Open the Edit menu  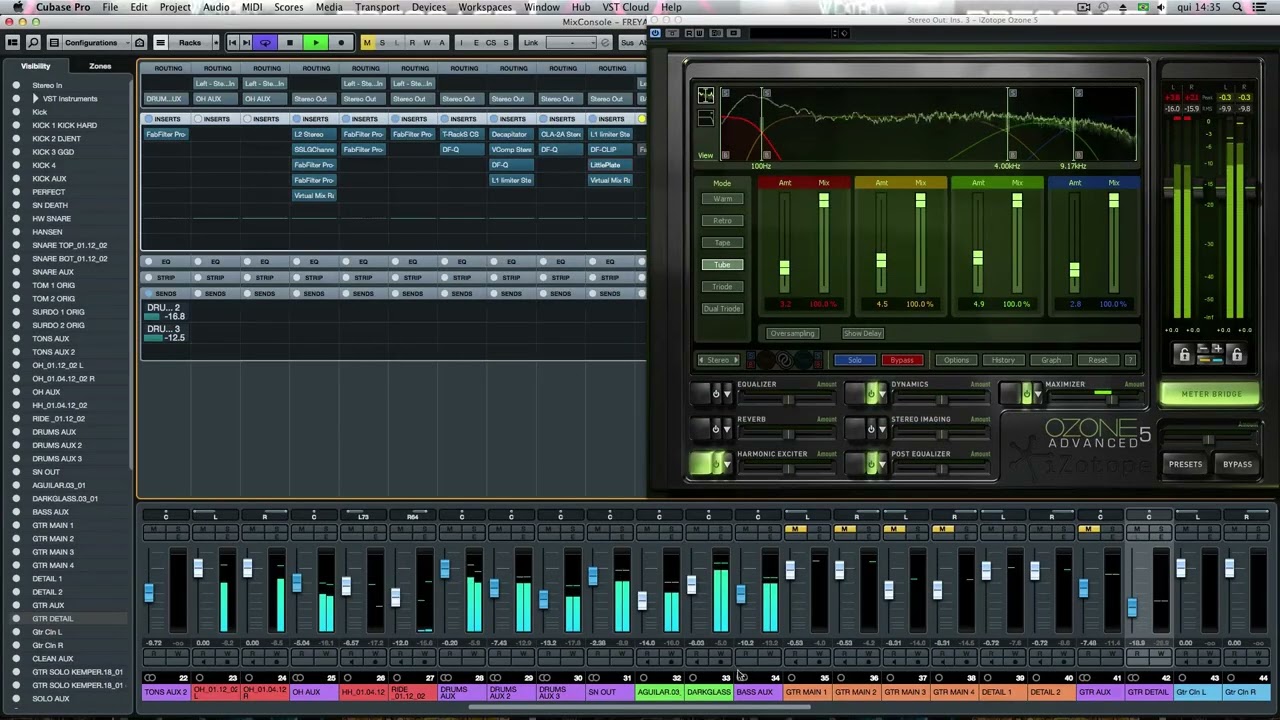[139, 7]
